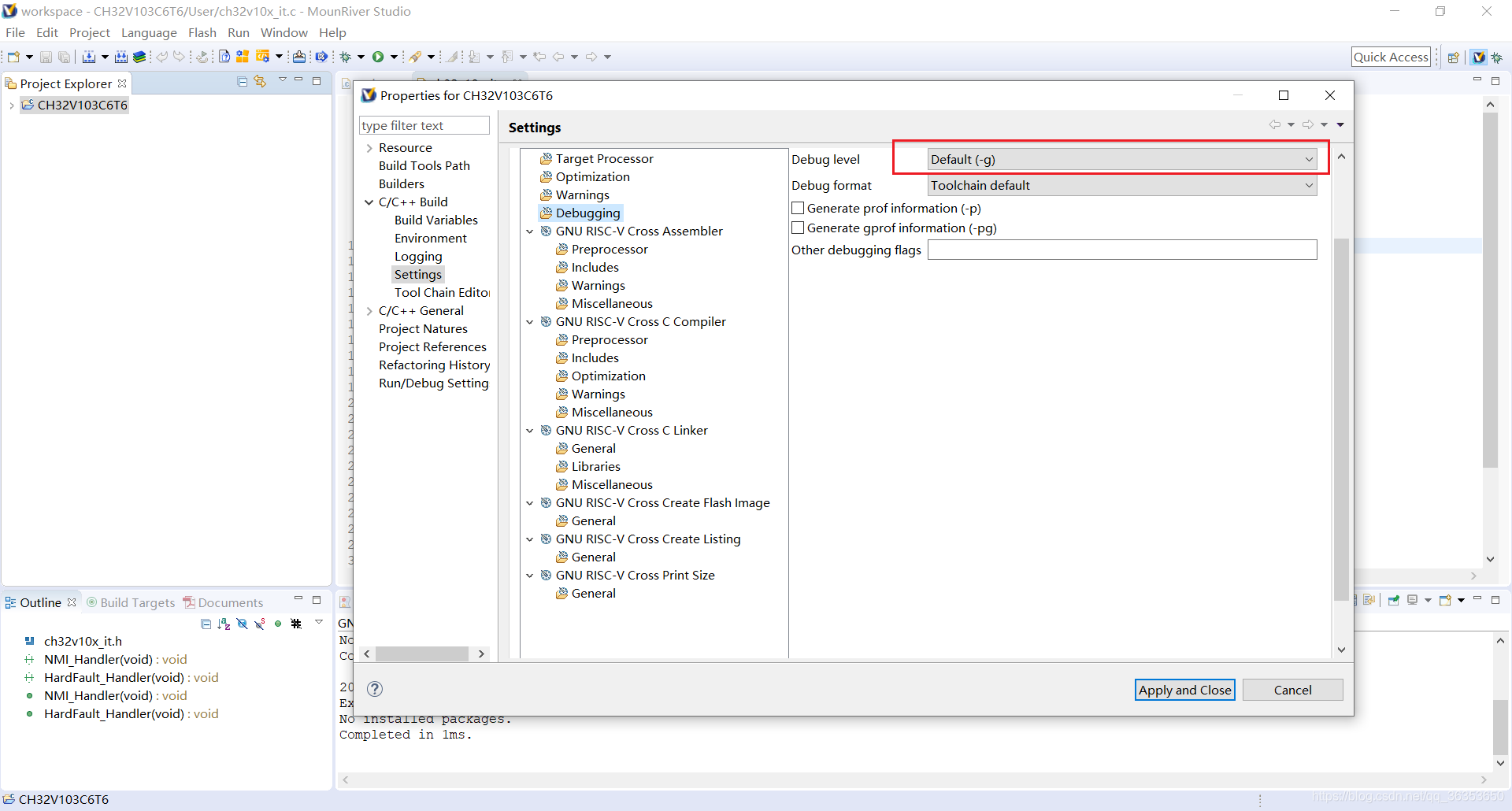Click the Debug bug icon in toolbar
Screen dimensions: 1512x811
[x=345, y=57]
